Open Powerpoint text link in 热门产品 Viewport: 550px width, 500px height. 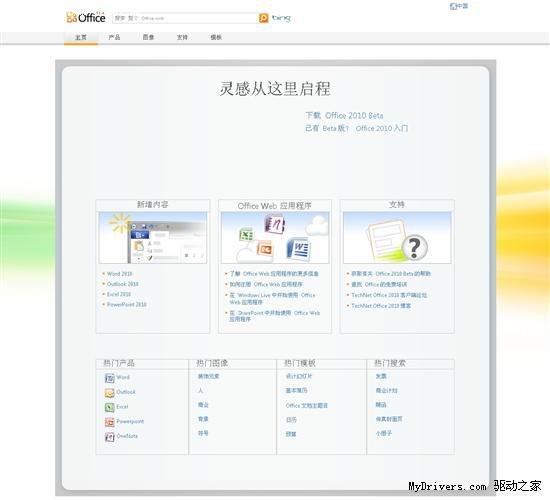click(x=130, y=421)
